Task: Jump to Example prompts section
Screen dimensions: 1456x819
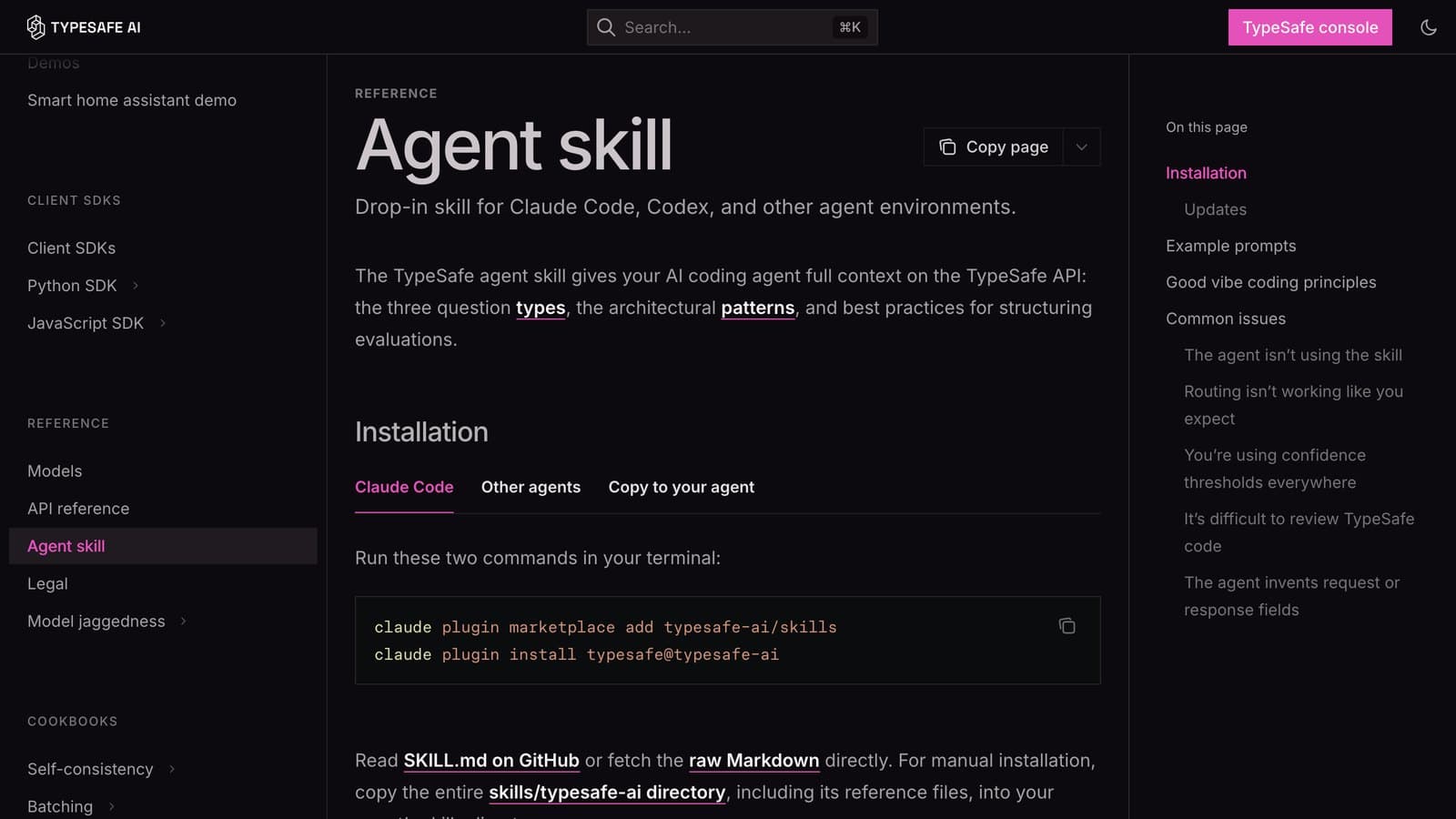Action: pos(1230,246)
